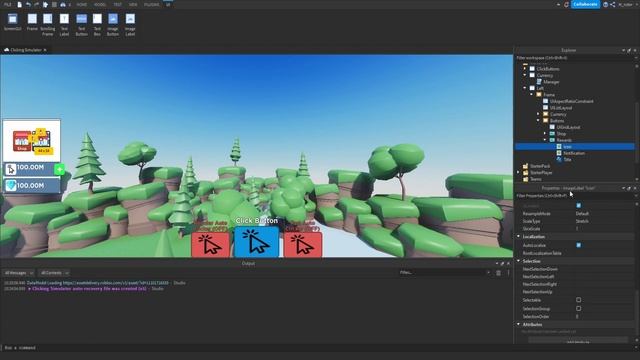The width and height of the screenshot is (640, 360).
Task: Insert a ScreenGui from the UI ribbon
Action: [x=13, y=22]
